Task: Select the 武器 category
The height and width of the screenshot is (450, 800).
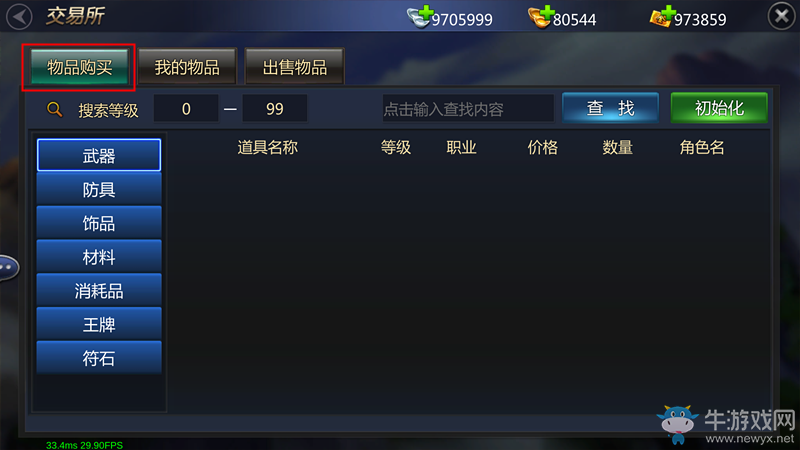Action: point(99,155)
